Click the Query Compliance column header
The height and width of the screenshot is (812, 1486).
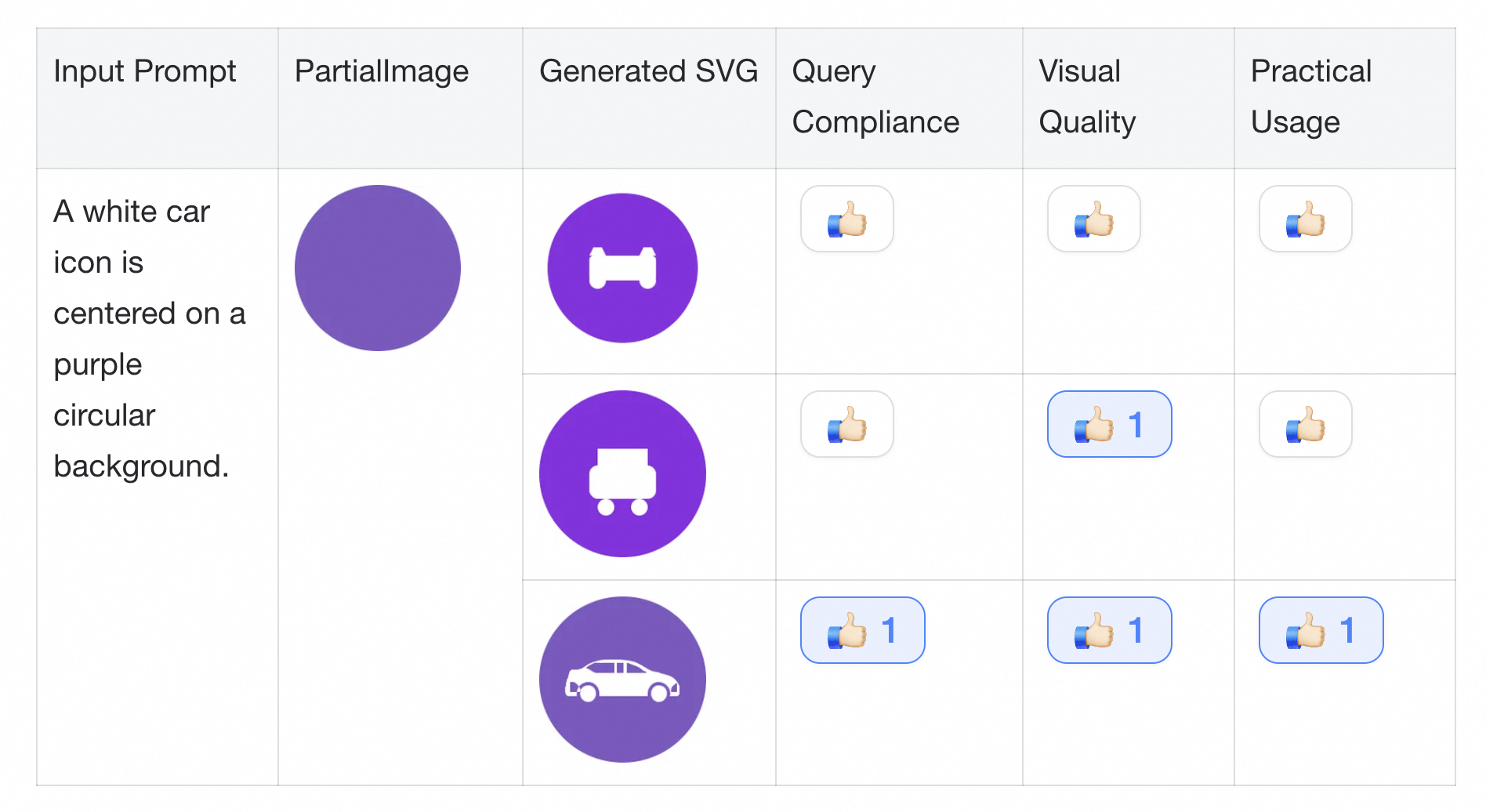[x=875, y=96]
